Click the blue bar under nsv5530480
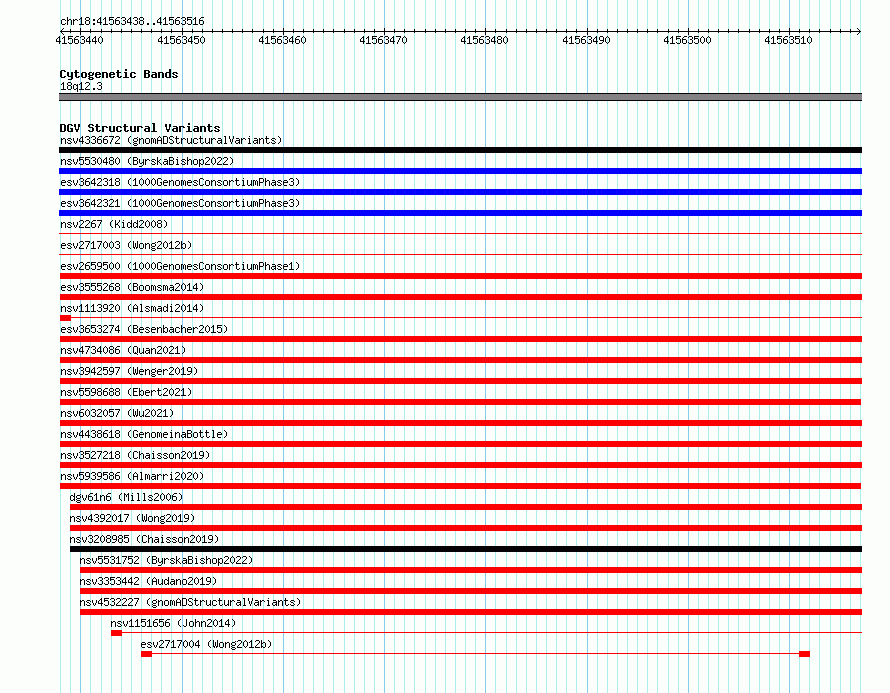 [460, 171]
